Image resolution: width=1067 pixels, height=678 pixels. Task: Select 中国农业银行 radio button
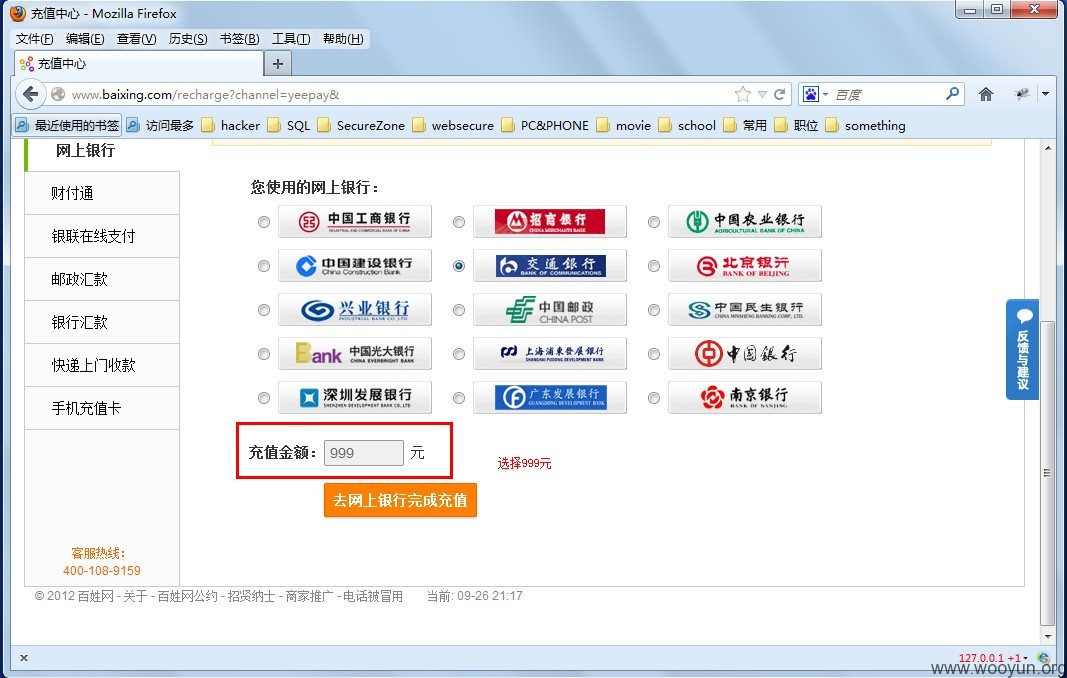click(654, 222)
